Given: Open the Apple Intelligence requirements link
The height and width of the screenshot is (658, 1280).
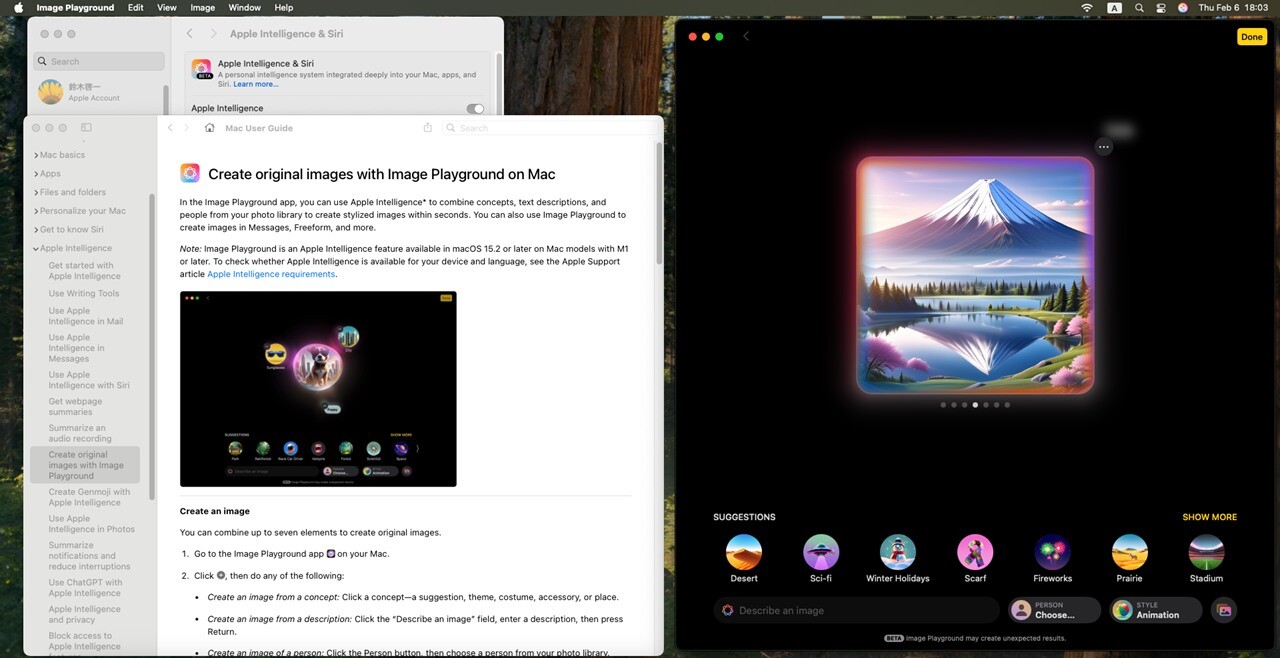Looking at the screenshot, I should pos(271,274).
